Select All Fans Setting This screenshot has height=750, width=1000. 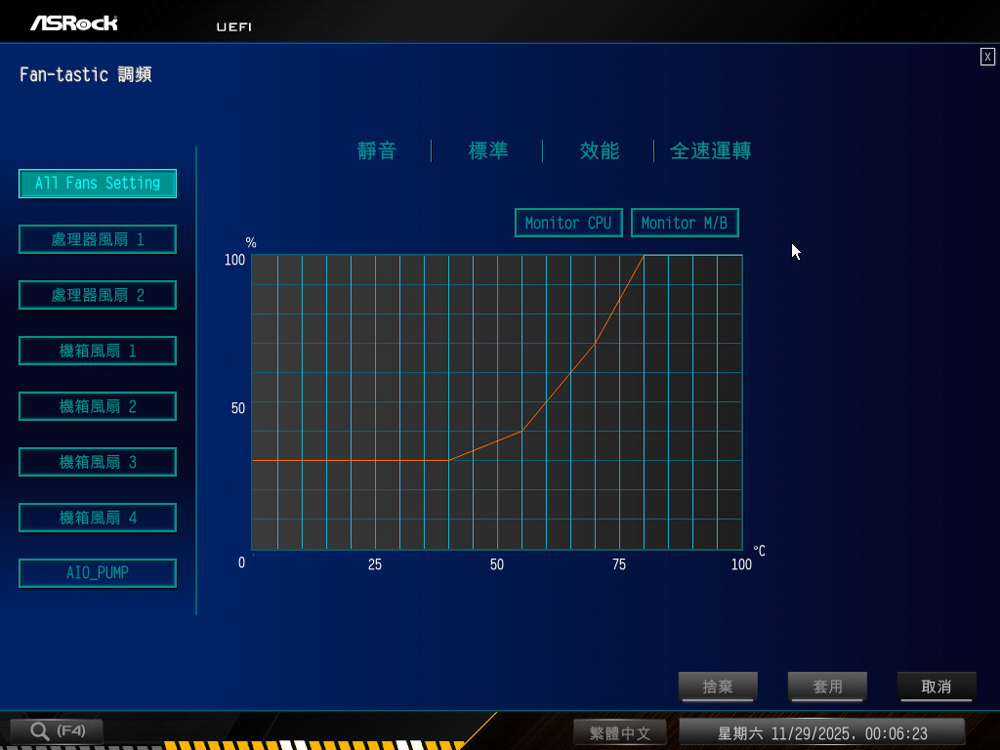coord(98,184)
